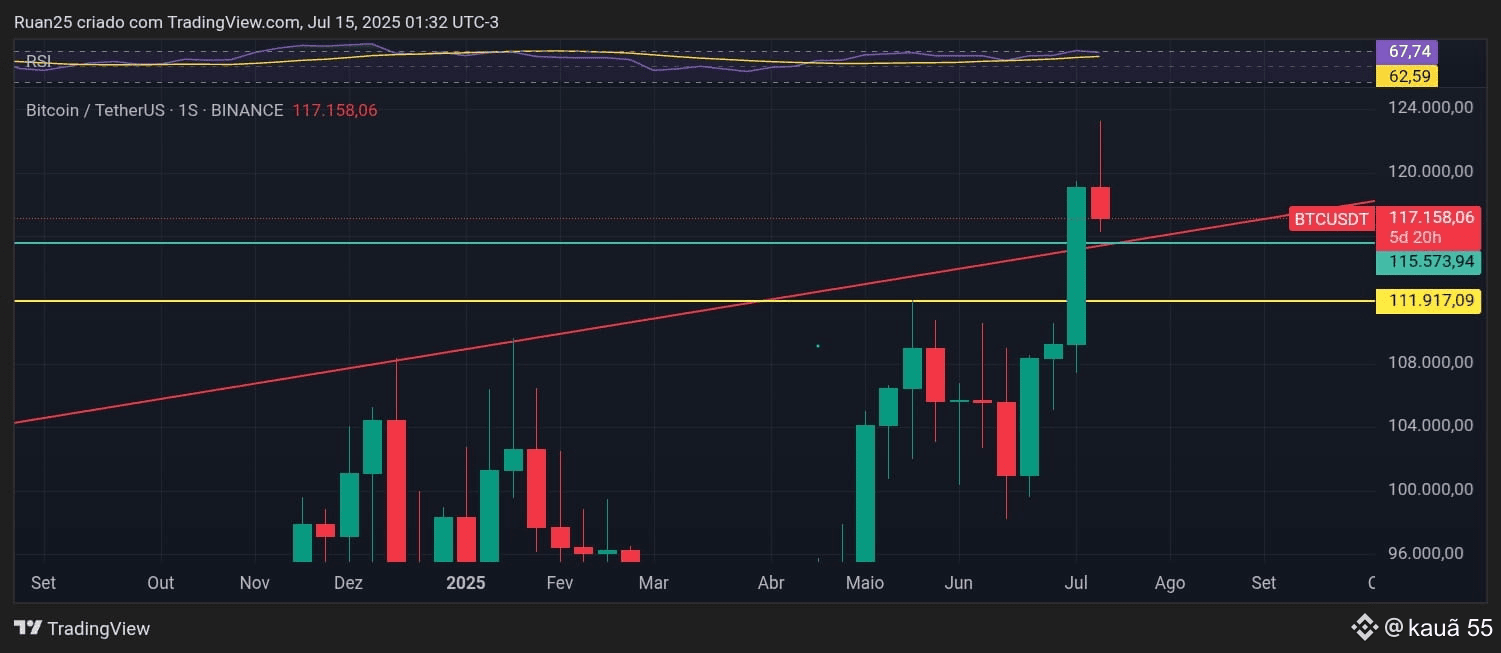Click the Jun month label
1501x653 pixels.
click(958, 583)
